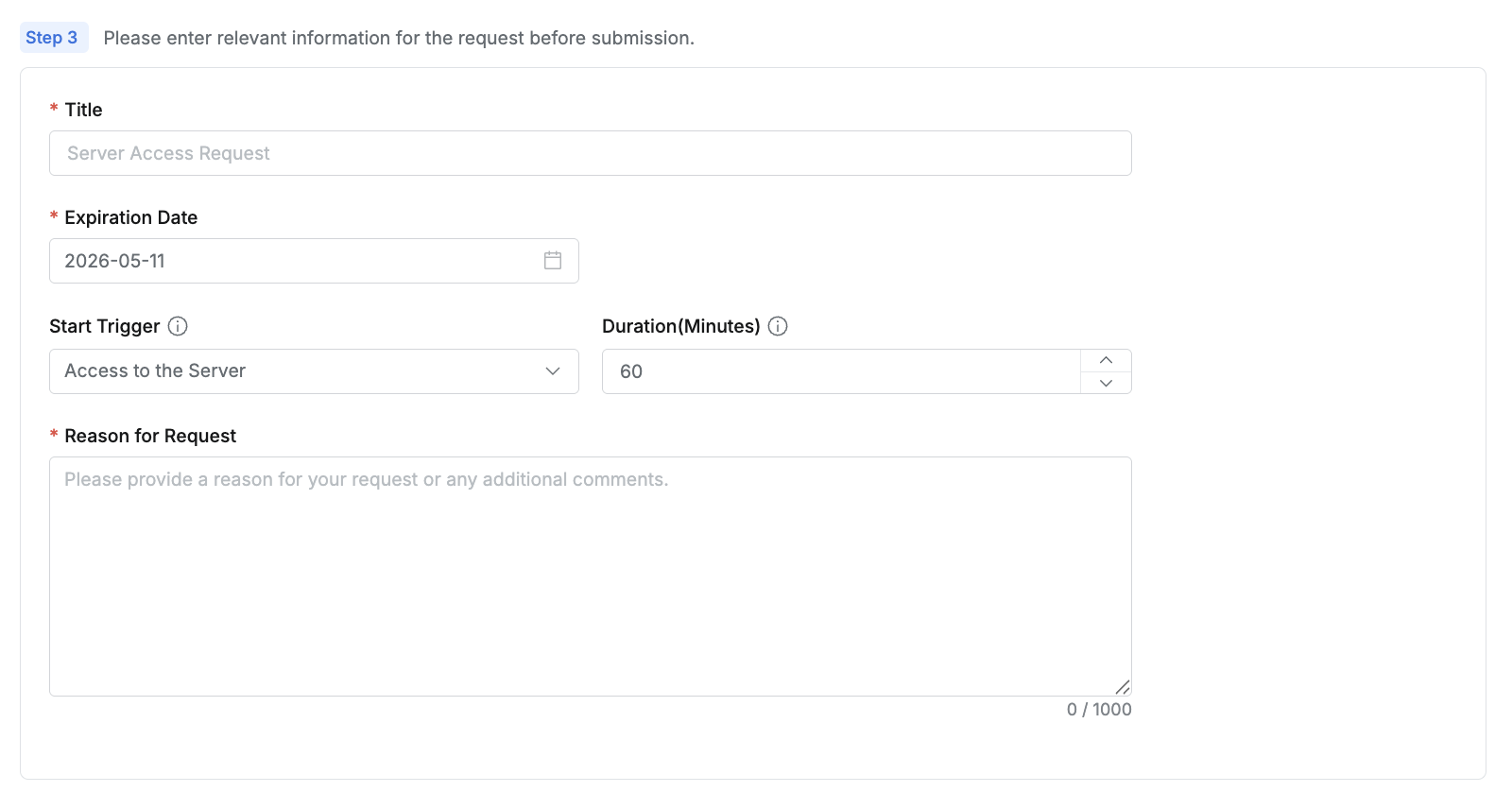The image size is (1512, 792).
Task: Click the Duration field showing 60
Action: click(x=841, y=371)
